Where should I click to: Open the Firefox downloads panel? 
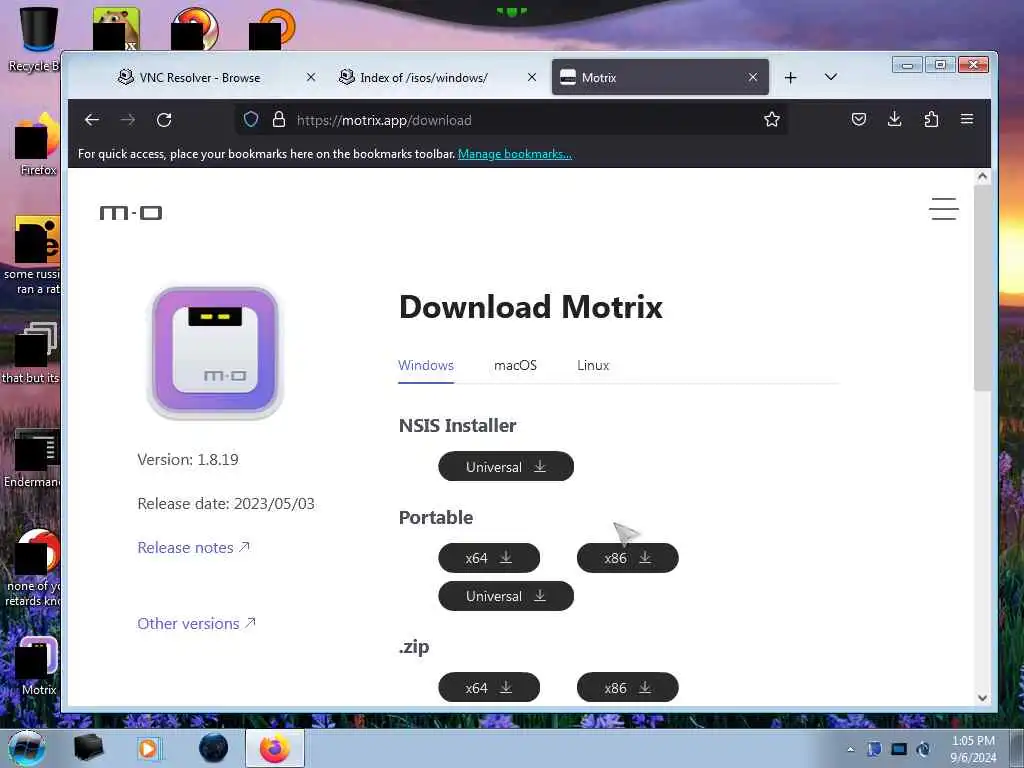point(895,120)
